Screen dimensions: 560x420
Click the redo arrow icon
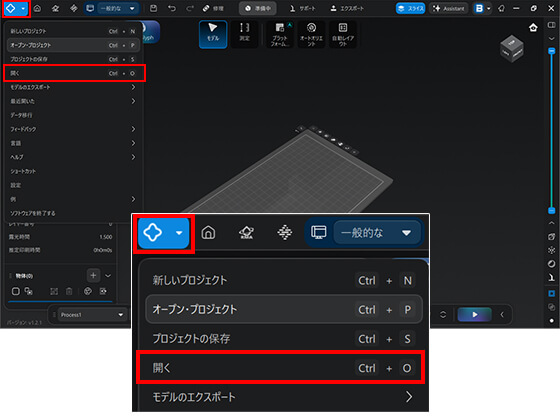190,8
